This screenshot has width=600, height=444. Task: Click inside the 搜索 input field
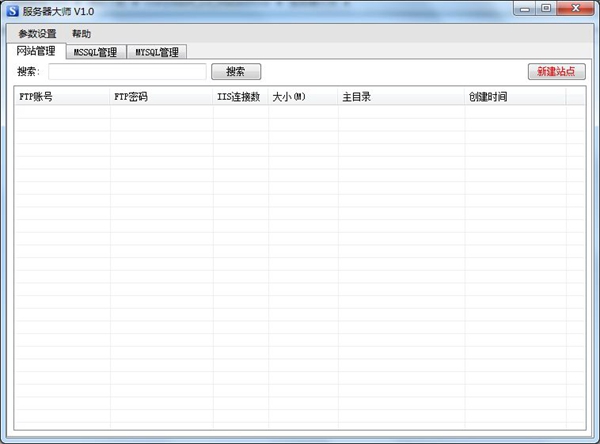(x=127, y=72)
